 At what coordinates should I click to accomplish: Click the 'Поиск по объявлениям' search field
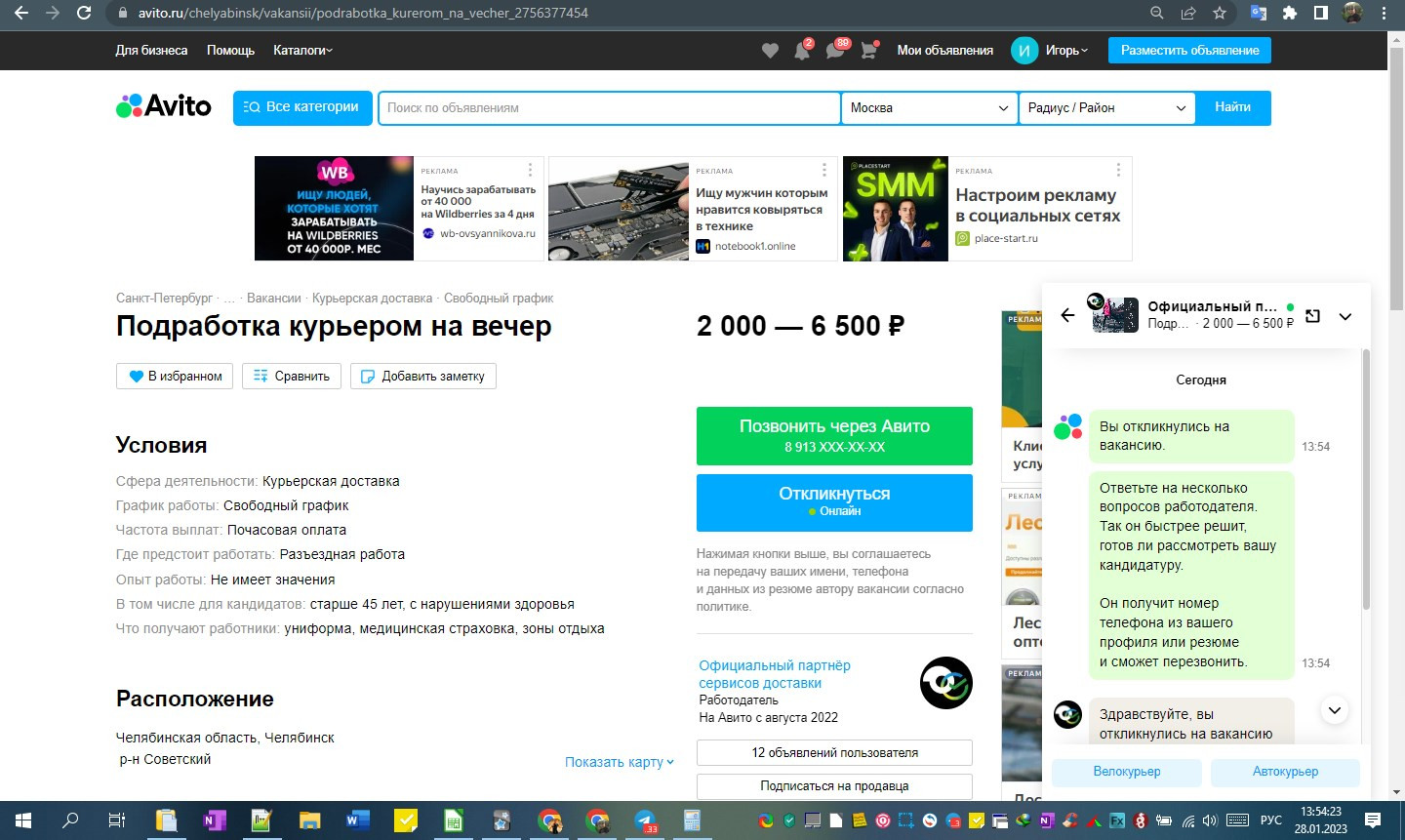pyautogui.click(x=610, y=108)
